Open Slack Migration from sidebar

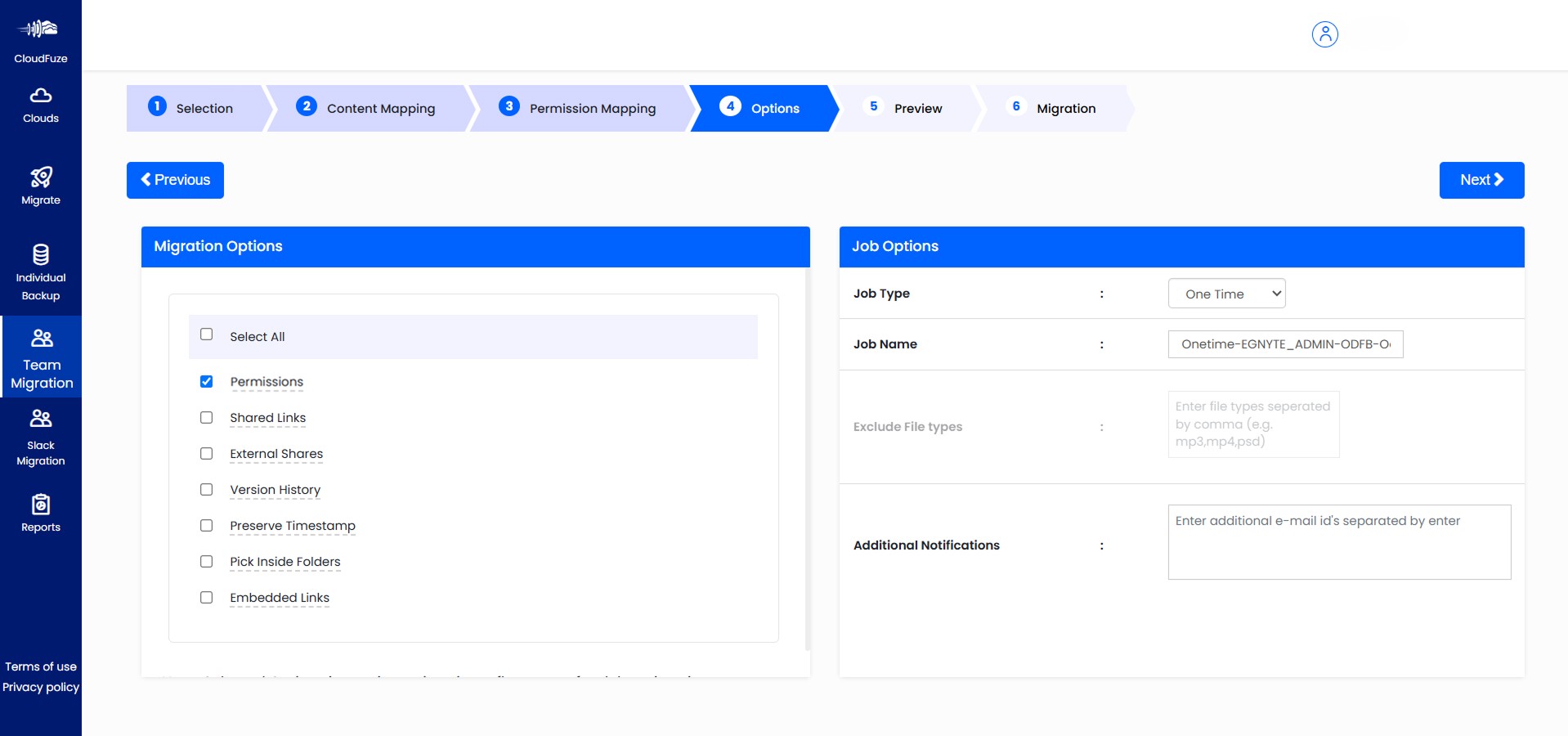click(x=41, y=438)
